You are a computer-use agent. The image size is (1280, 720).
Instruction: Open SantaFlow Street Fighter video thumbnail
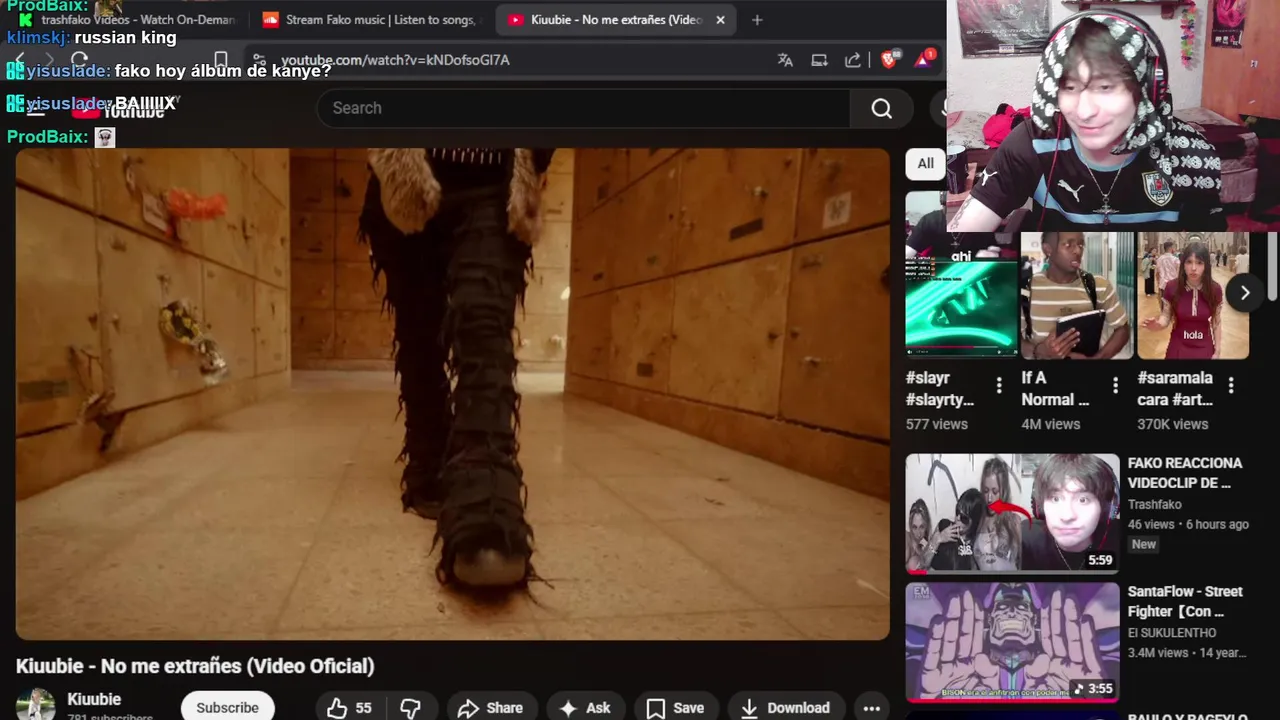click(x=1012, y=642)
